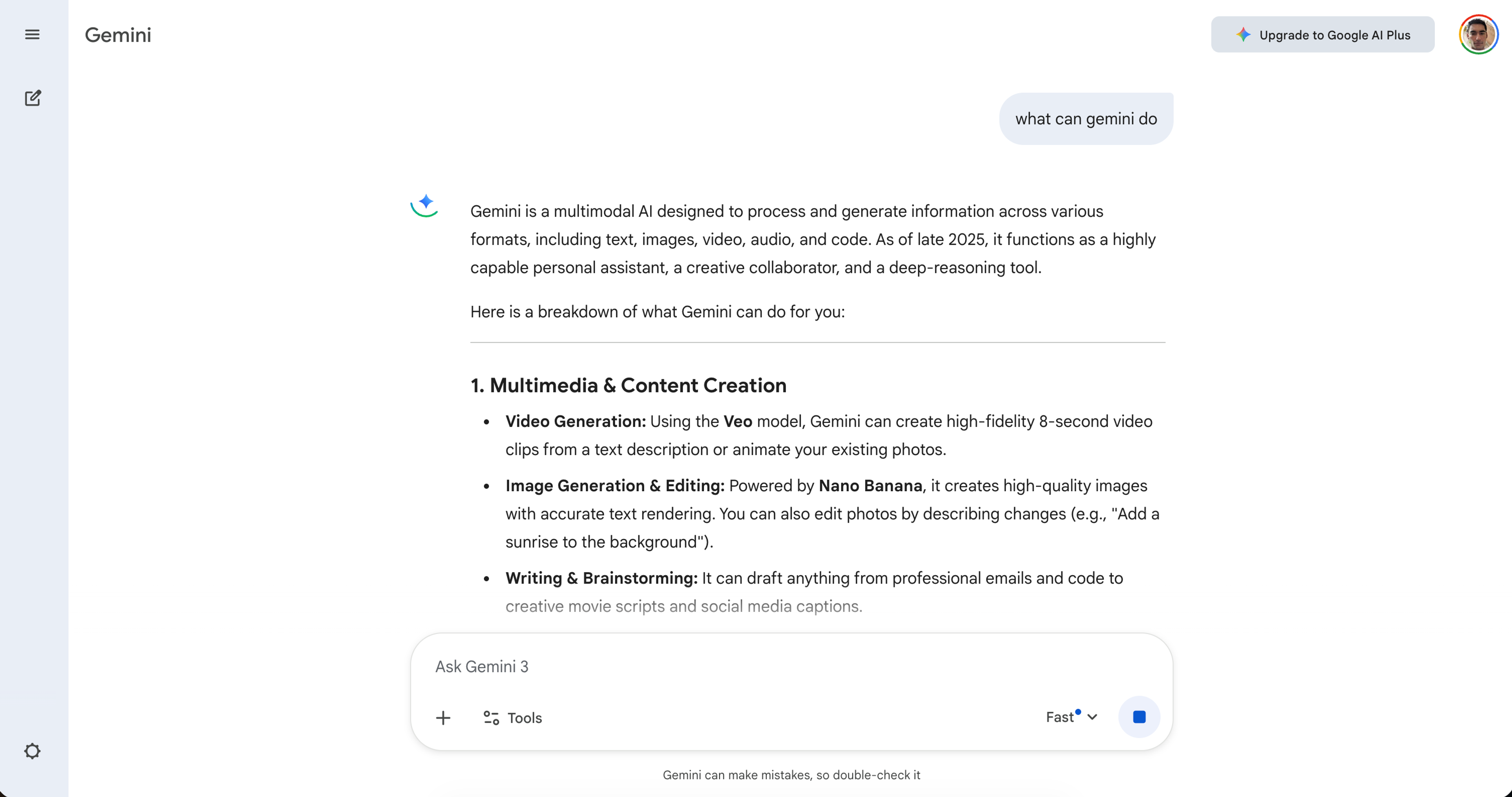Image resolution: width=1512 pixels, height=797 pixels.
Task: Click the 'Gemini can make mistakes' disclaimer
Action: pyautogui.click(x=791, y=775)
